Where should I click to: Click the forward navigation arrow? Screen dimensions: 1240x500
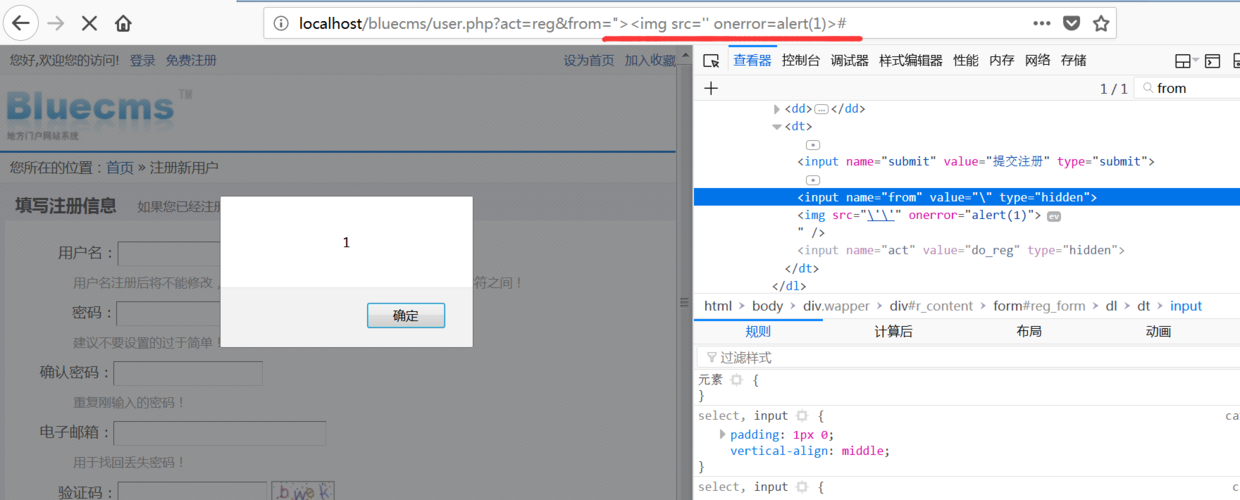(x=56, y=23)
